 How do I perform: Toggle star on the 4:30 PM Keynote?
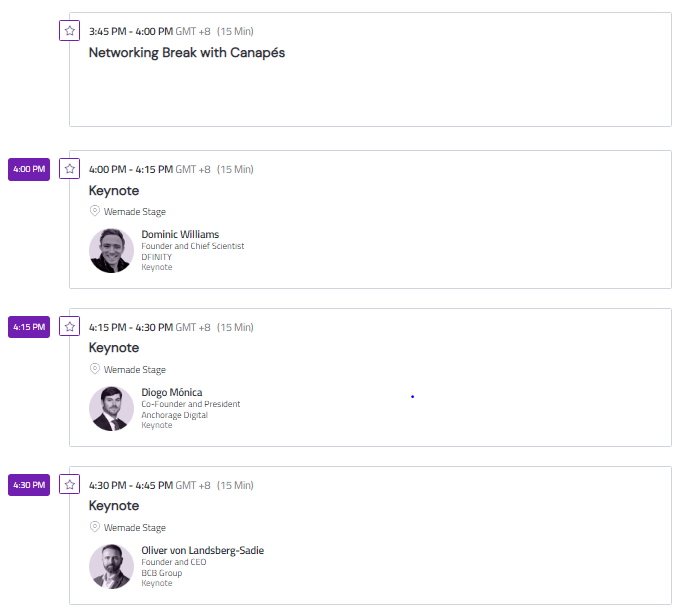point(69,485)
